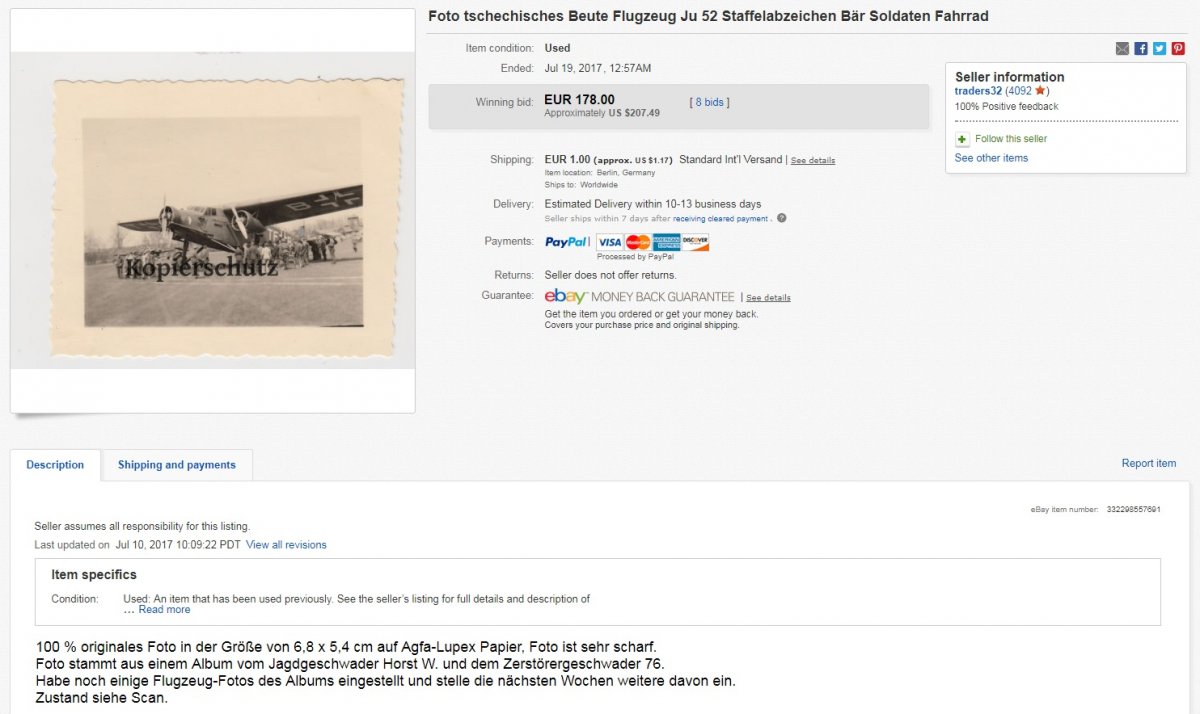This screenshot has width=1200, height=714.
Task: Click the PayPal logo under Payments
Action: pyautogui.click(x=567, y=242)
